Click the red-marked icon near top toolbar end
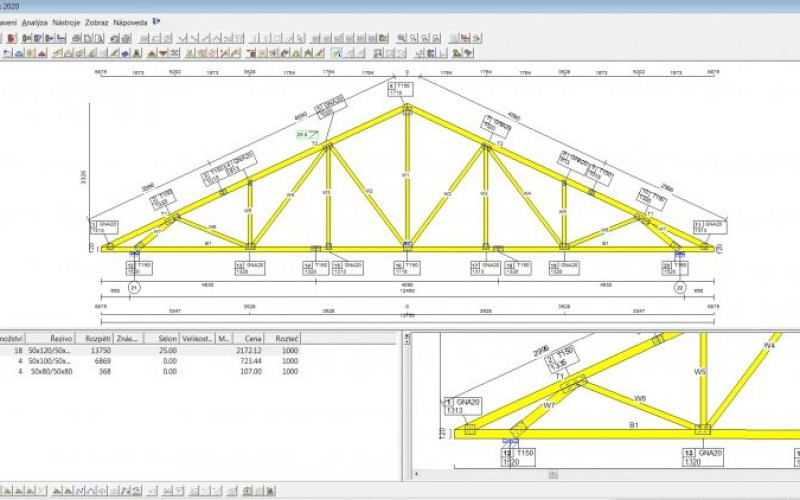800x500 pixels. 465,38
